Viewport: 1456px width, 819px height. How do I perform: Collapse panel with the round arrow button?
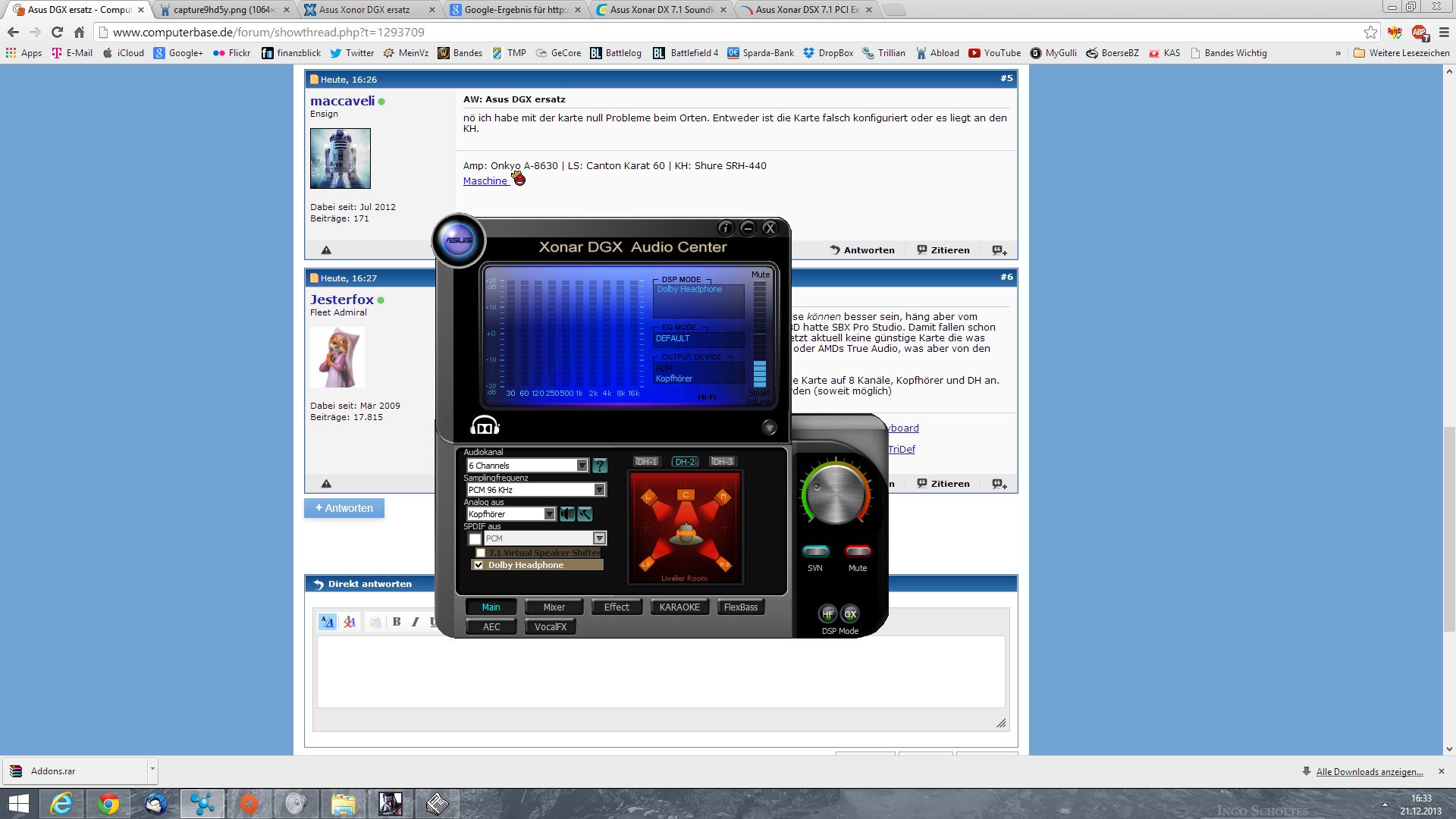pyautogui.click(x=769, y=428)
